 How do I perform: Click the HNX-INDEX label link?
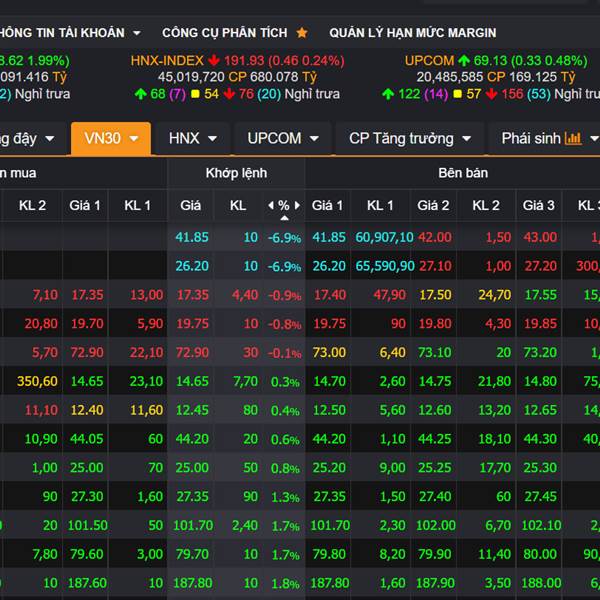coord(167,61)
